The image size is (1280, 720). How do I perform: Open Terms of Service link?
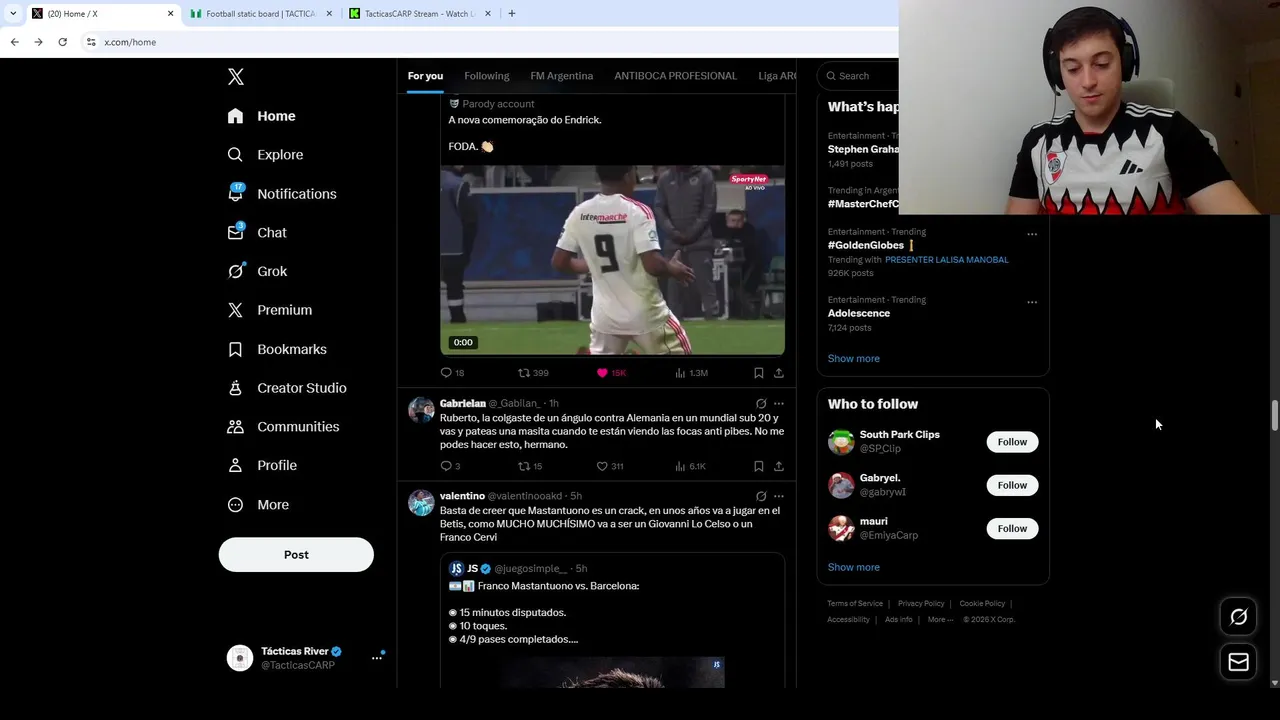pyautogui.click(x=855, y=604)
